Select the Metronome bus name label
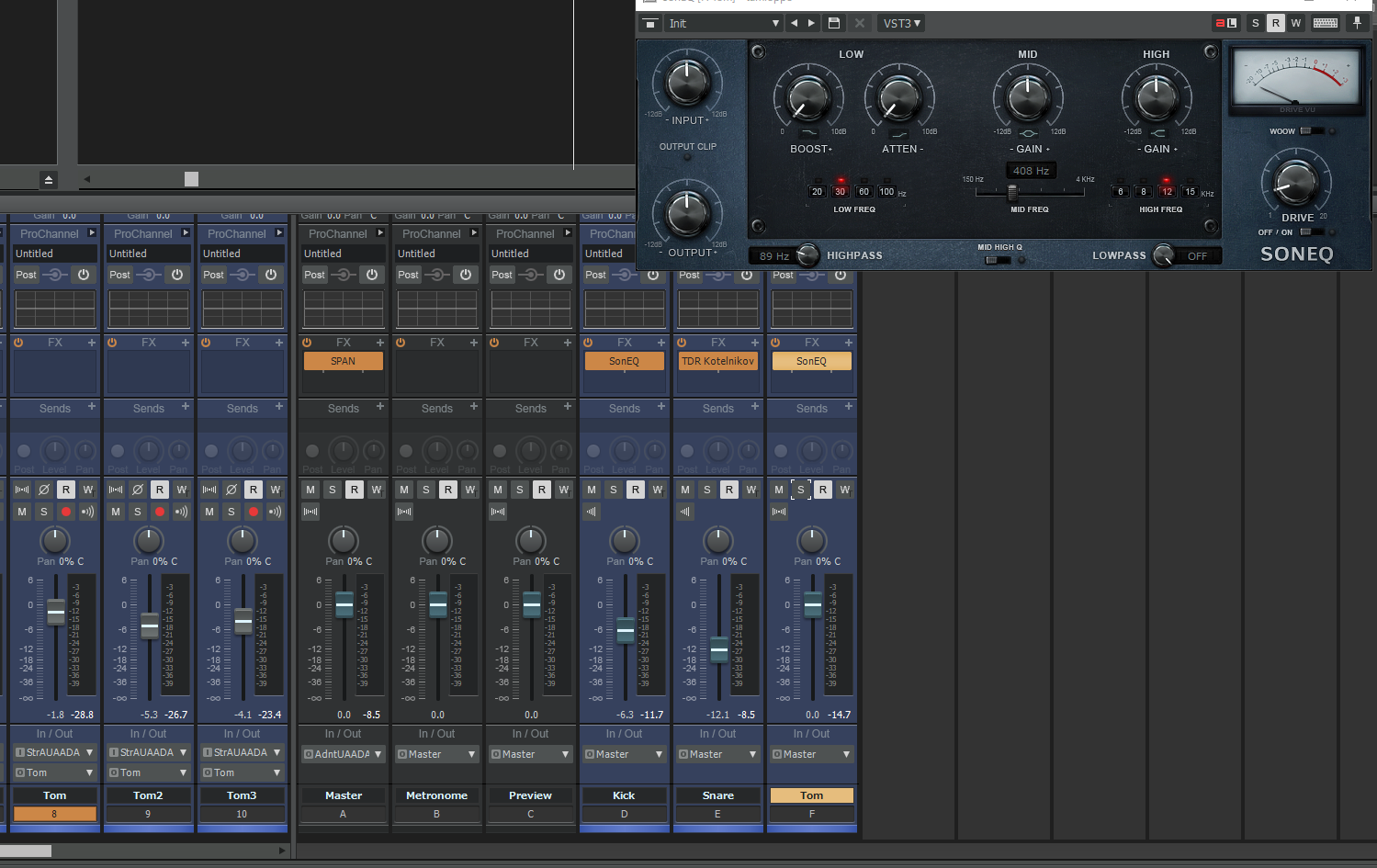Viewport: 1377px width, 868px height. click(x=436, y=795)
